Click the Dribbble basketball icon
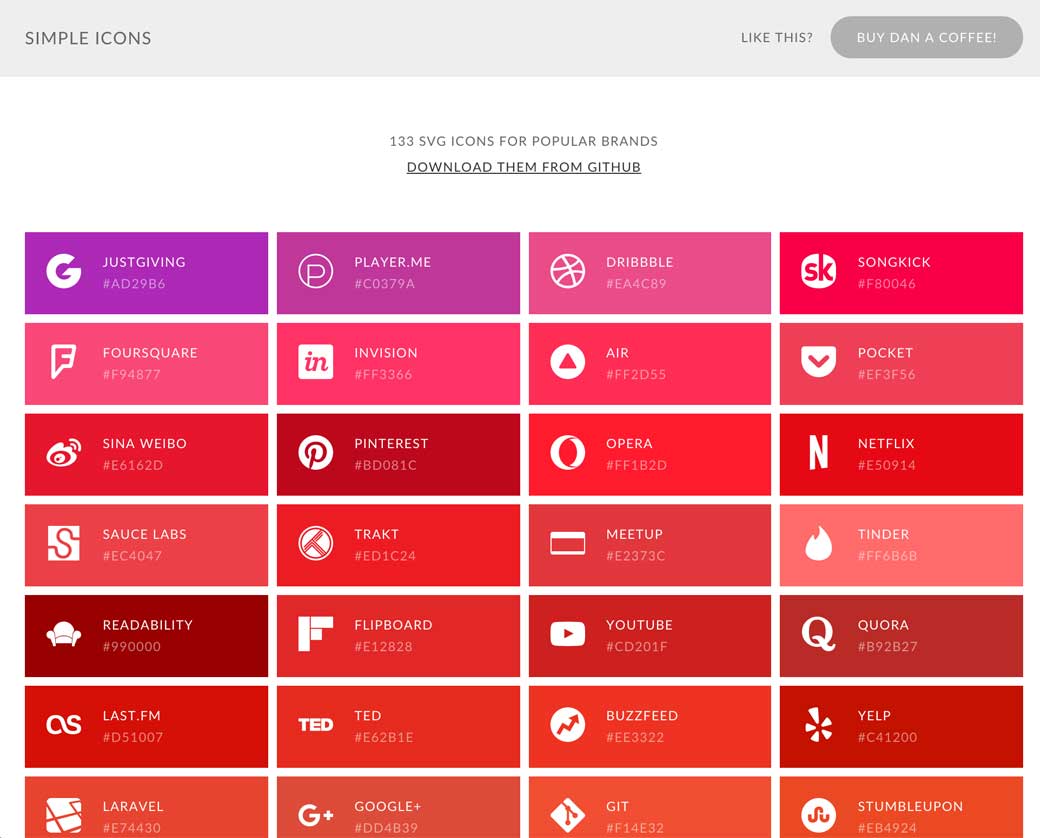1040x838 pixels. coord(567,272)
